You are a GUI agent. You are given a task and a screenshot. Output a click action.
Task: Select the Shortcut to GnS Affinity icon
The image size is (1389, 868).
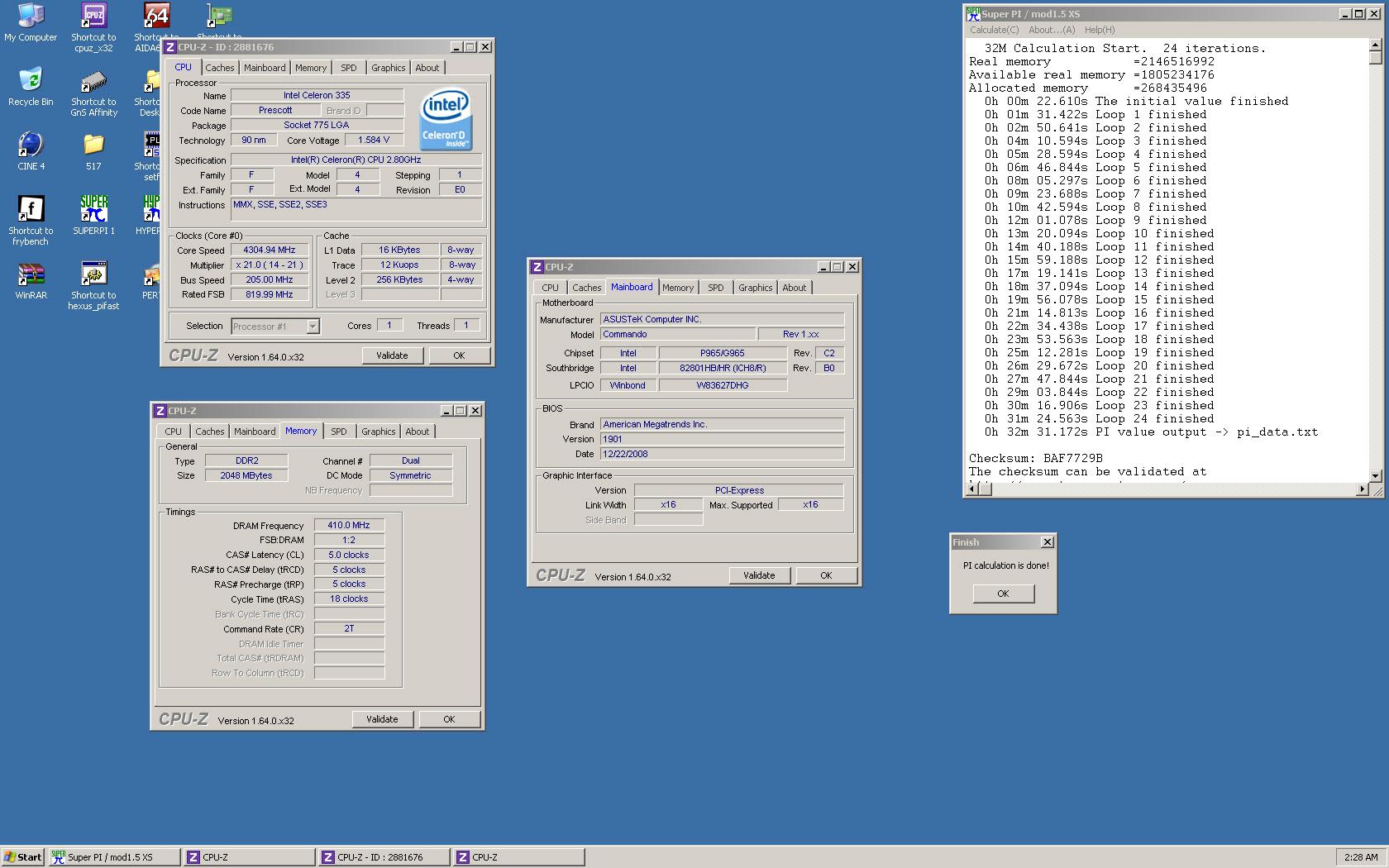pyautogui.click(x=93, y=93)
